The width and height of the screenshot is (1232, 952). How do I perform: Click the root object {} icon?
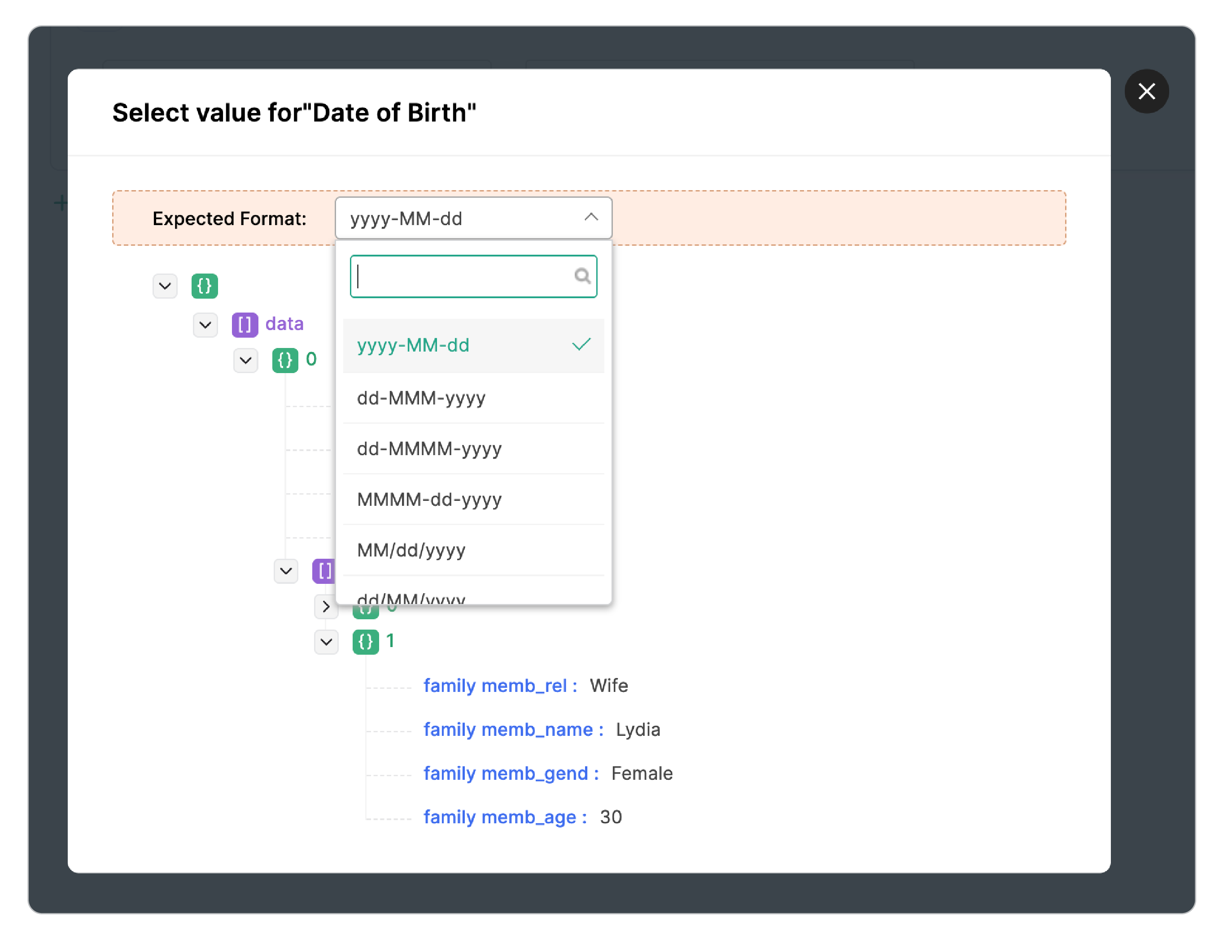[204, 287]
